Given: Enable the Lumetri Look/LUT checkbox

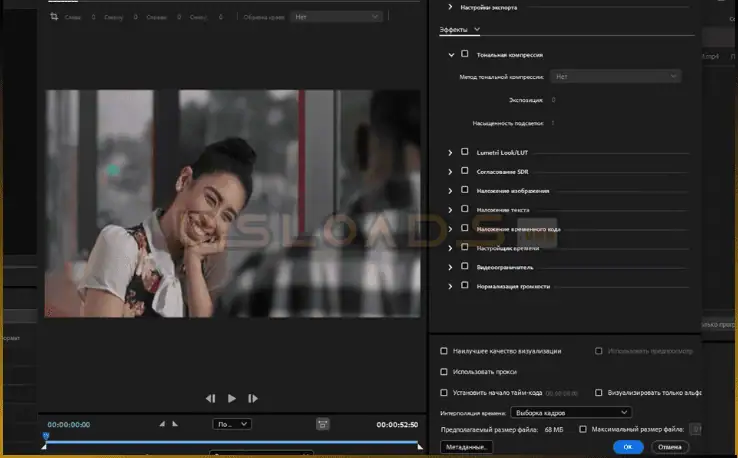Looking at the screenshot, I should click(465, 152).
